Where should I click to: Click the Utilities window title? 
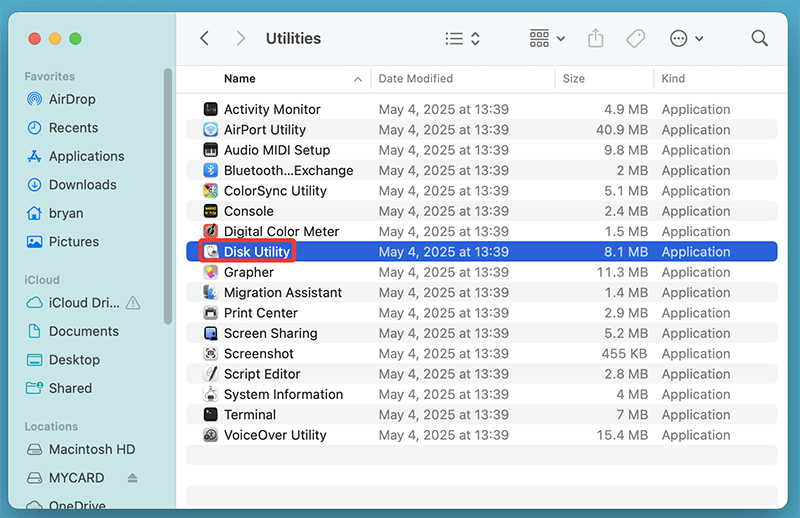(x=293, y=38)
